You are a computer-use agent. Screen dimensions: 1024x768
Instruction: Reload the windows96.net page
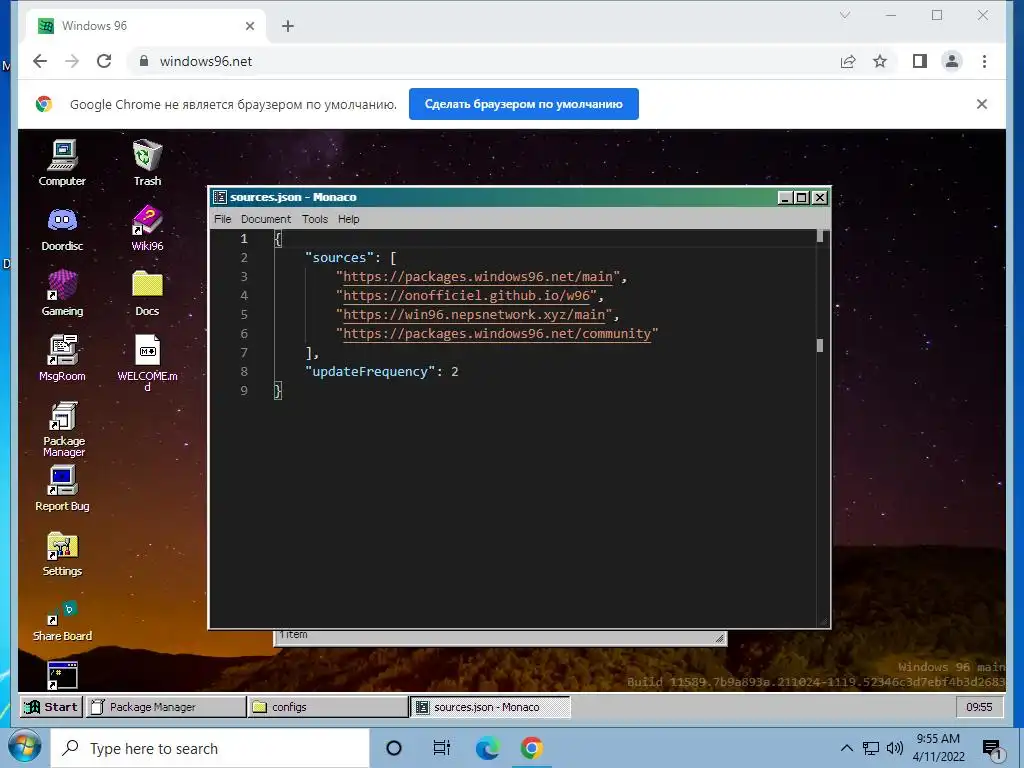coord(104,61)
